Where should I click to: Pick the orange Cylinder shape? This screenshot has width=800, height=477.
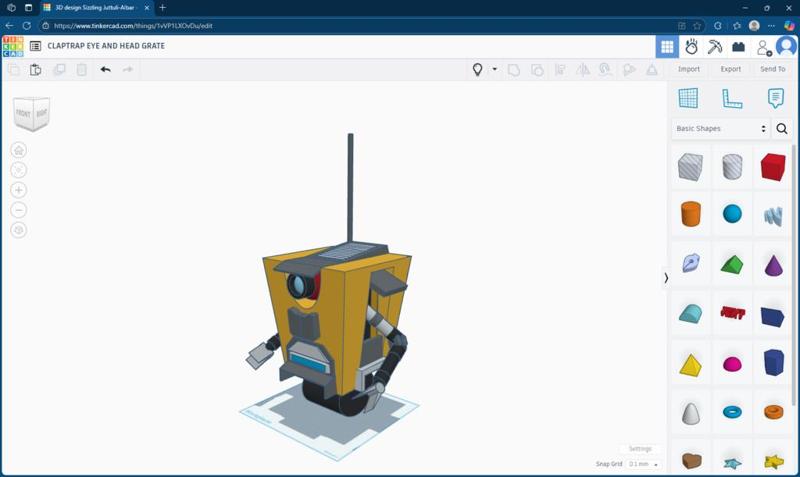tap(690, 214)
